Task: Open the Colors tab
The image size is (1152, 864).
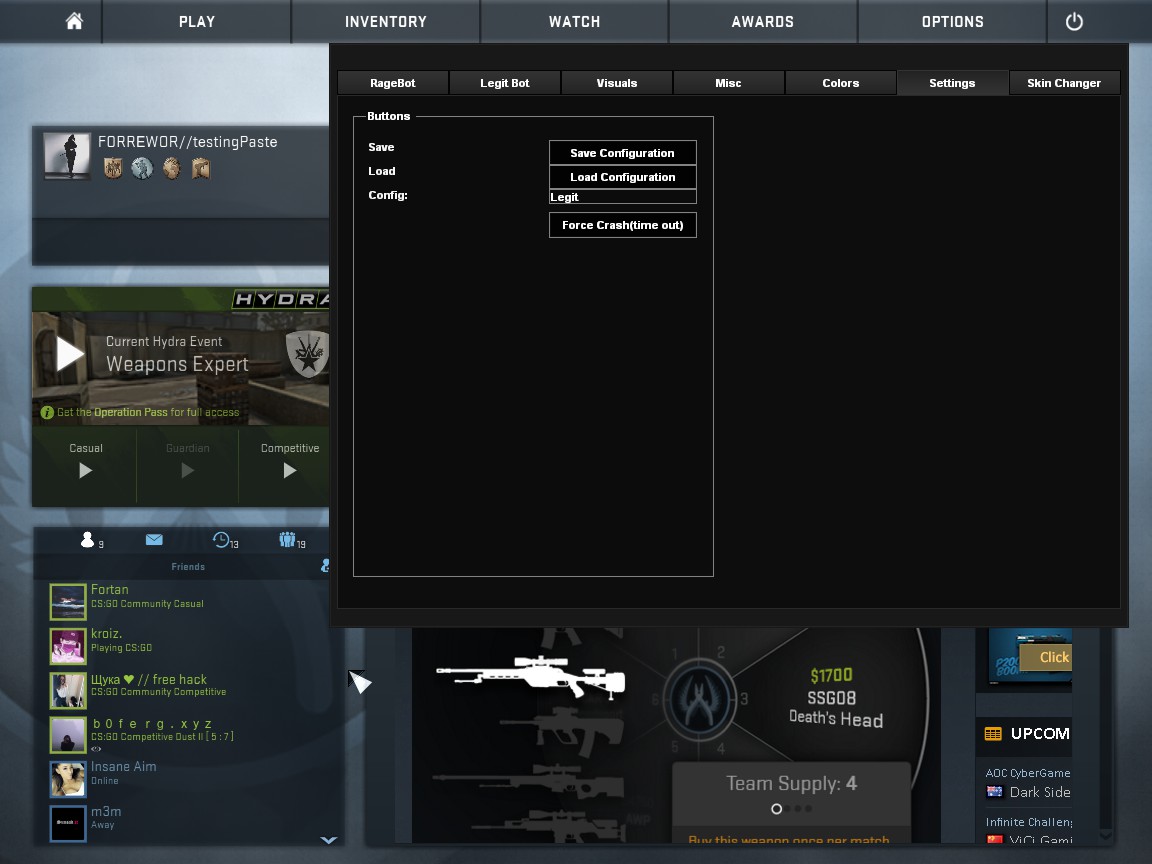Action: 840,83
